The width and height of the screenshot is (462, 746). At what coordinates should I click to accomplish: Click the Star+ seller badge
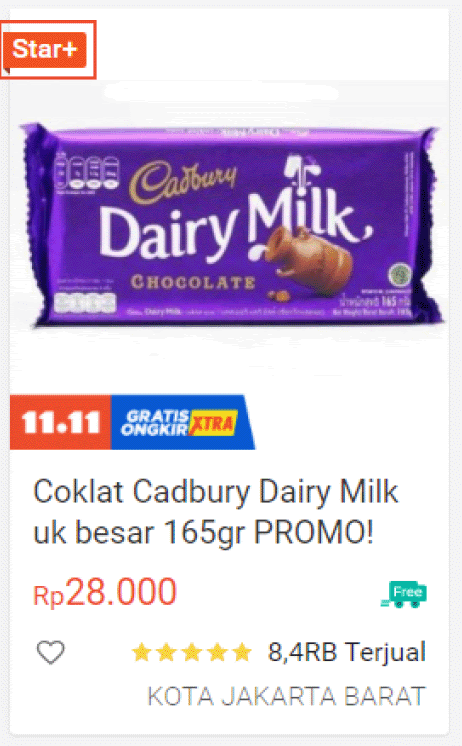coord(45,49)
